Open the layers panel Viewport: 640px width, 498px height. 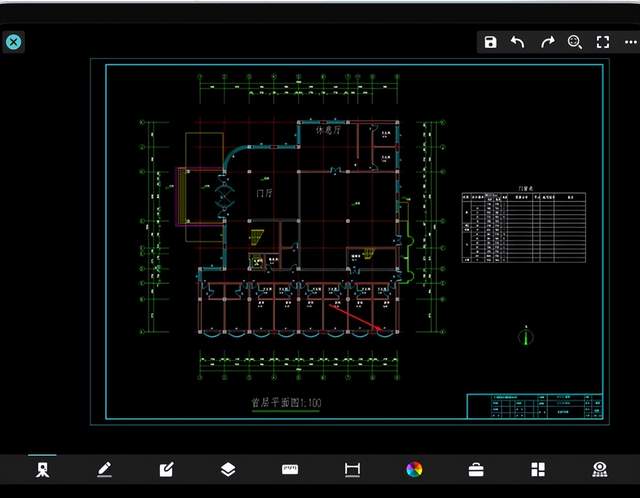pyautogui.click(x=228, y=469)
